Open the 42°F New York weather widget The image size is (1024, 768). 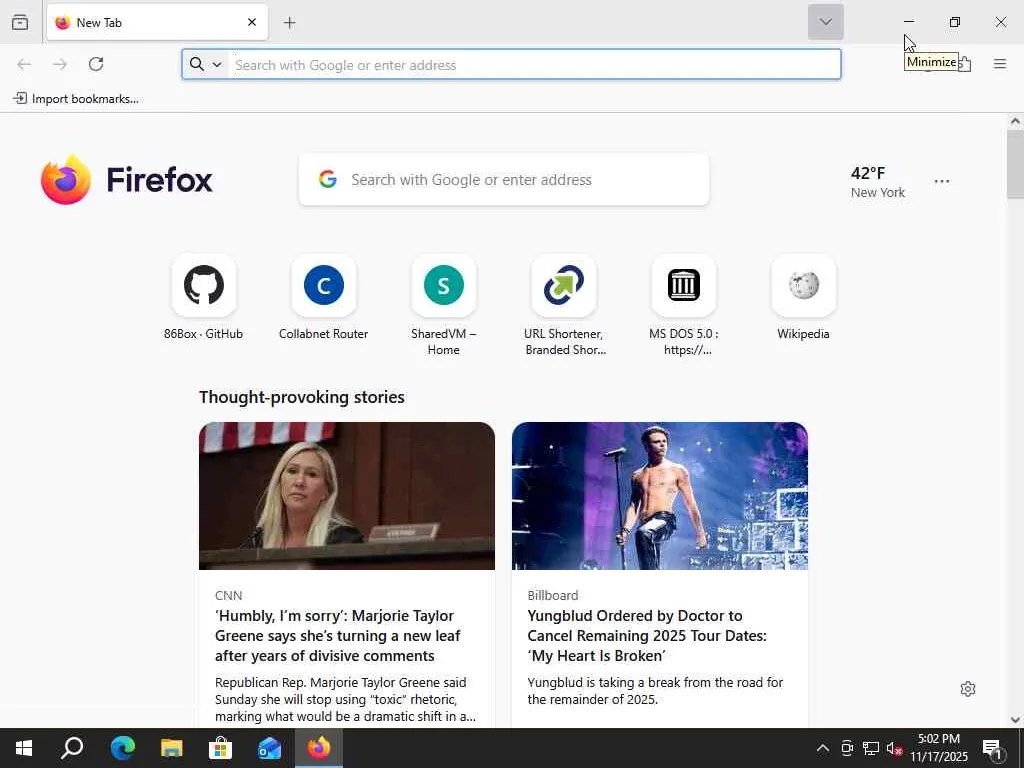click(x=878, y=182)
